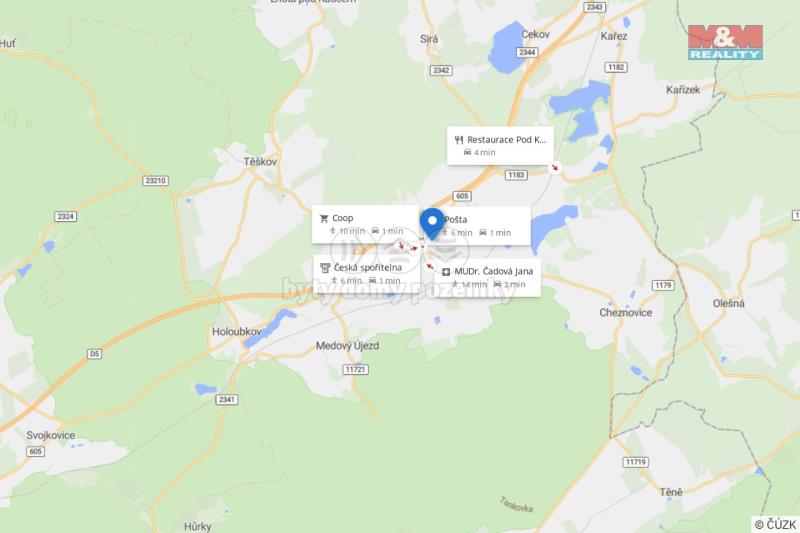This screenshot has height=533, width=800.
Task: Select the MUDr. Čadová Jana medical icon
Action: coord(446,272)
